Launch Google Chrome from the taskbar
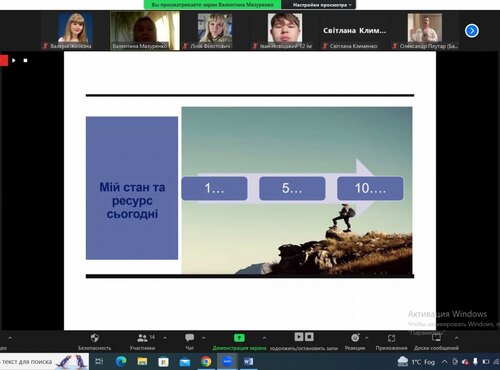The width and height of the screenshot is (500, 370). [206, 361]
